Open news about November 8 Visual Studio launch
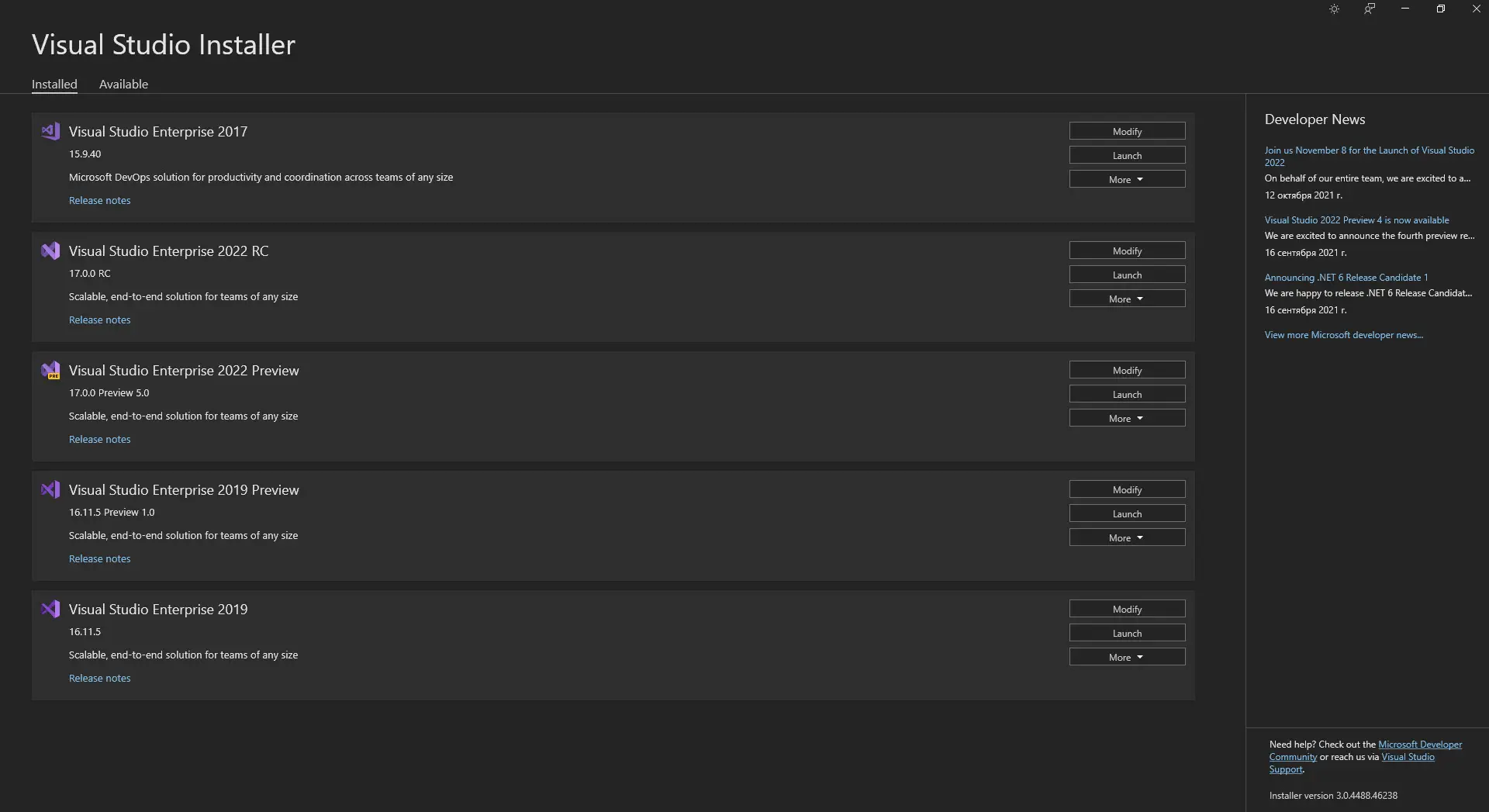Image resolution: width=1489 pixels, height=812 pixels. [x=1369, y=156]
